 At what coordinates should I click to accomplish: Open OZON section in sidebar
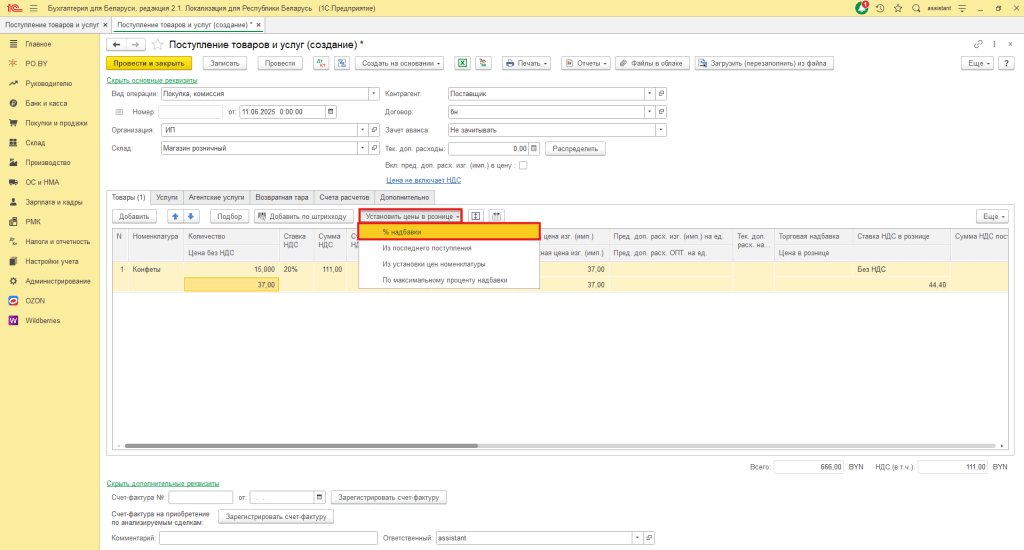pyautogui.click(x=35, y=301)
